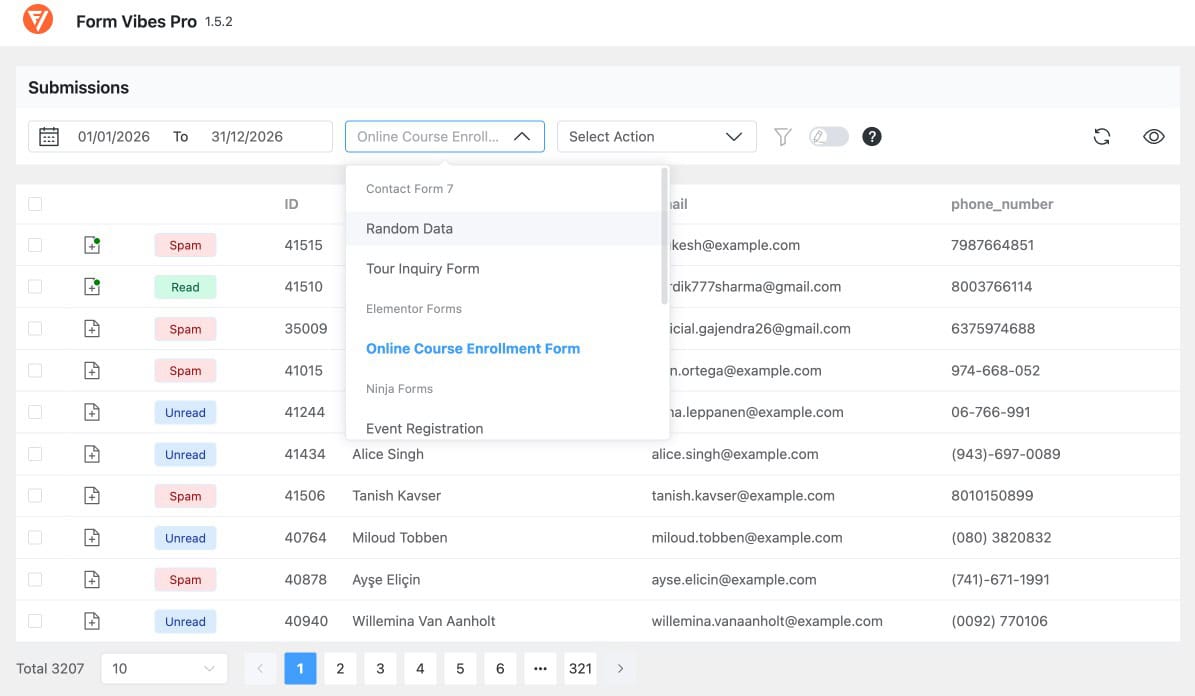This screenshot has width=1195, height=696.
Task: Click phone number (943)-697-0089
Action: click(1005, 454)
